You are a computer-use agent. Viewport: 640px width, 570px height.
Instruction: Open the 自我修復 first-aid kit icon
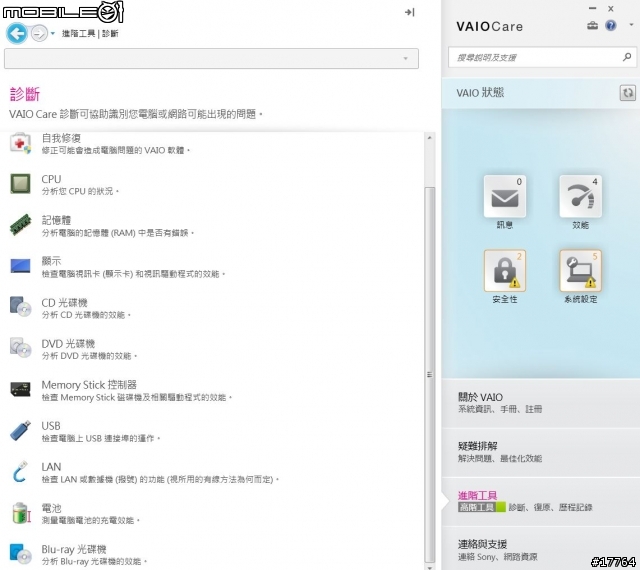click(20, 143)
